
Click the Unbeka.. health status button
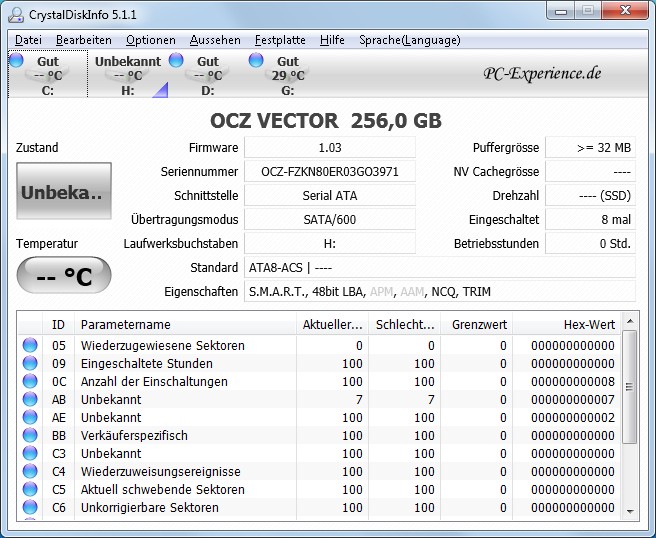(x=64, y=191)
